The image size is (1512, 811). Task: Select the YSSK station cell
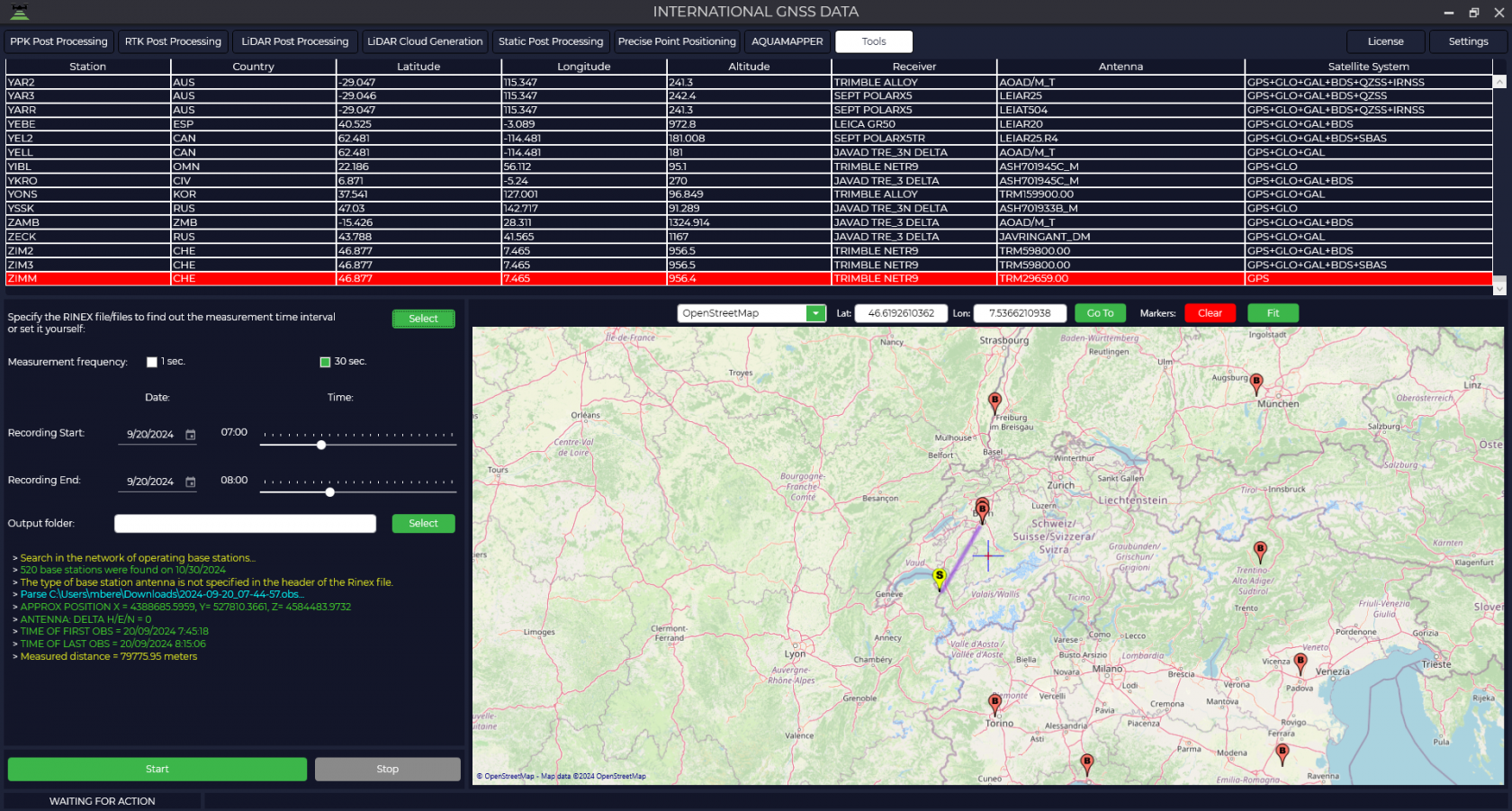pyautogui.click(x=87, y=209)
